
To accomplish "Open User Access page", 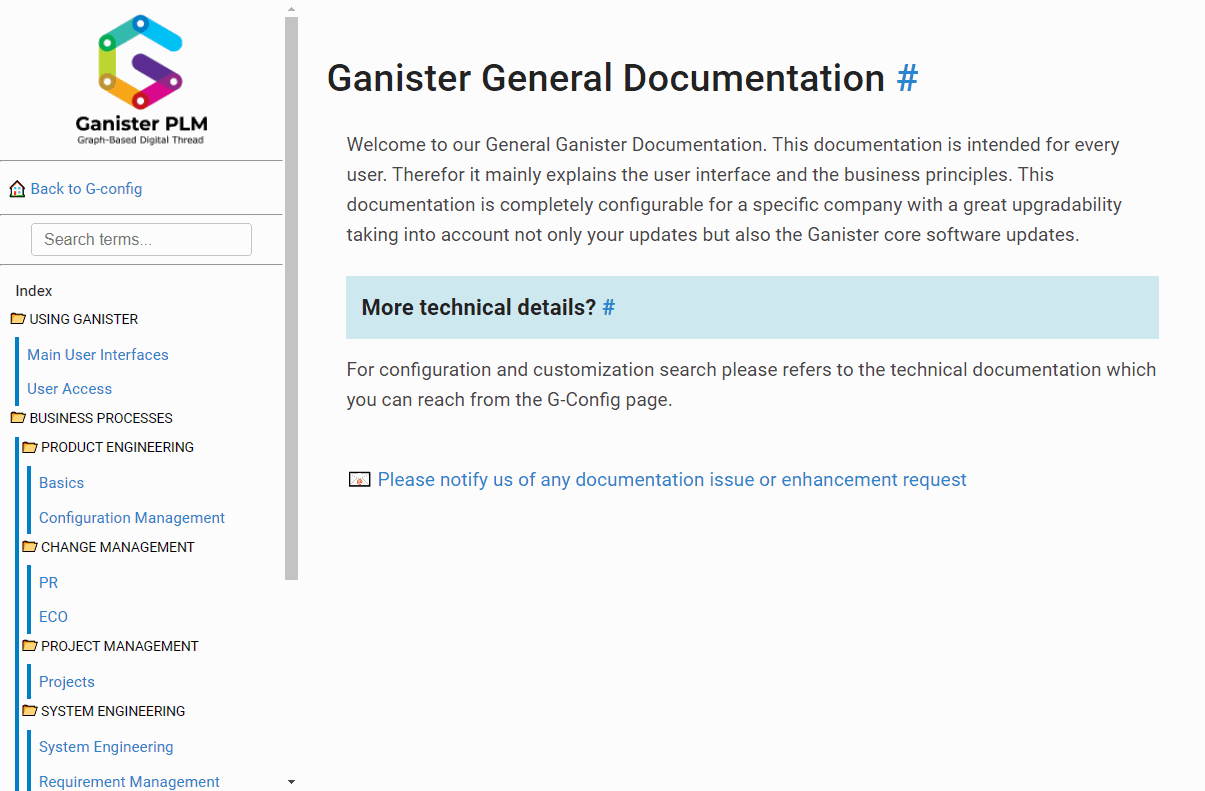I will coord(70,389).
